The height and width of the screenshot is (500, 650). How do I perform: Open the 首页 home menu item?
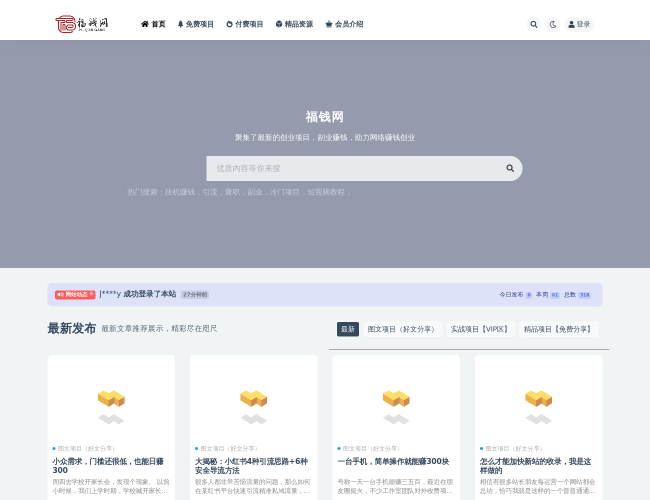[x=153, y=24]
